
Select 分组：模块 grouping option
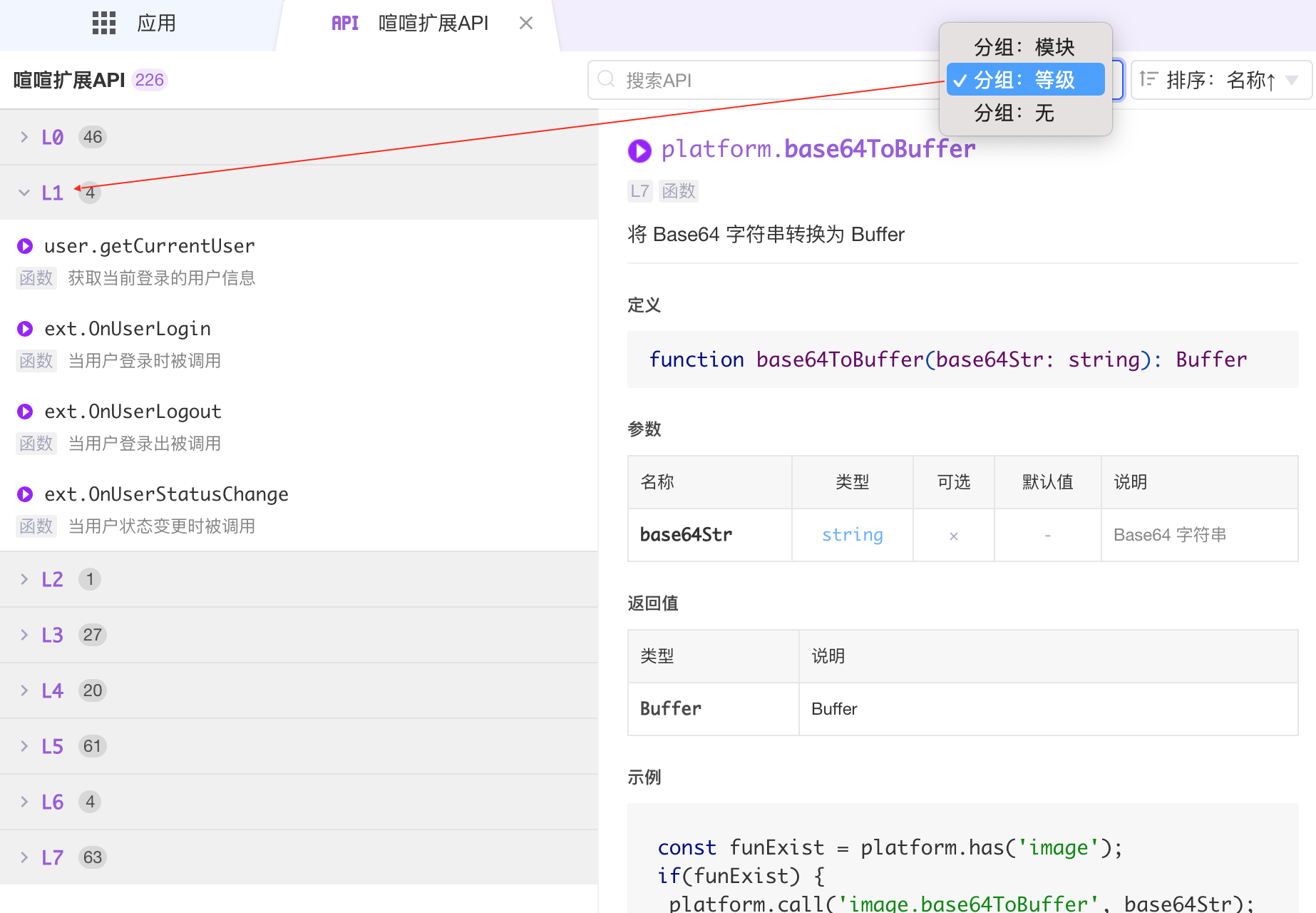[1024, 47]
